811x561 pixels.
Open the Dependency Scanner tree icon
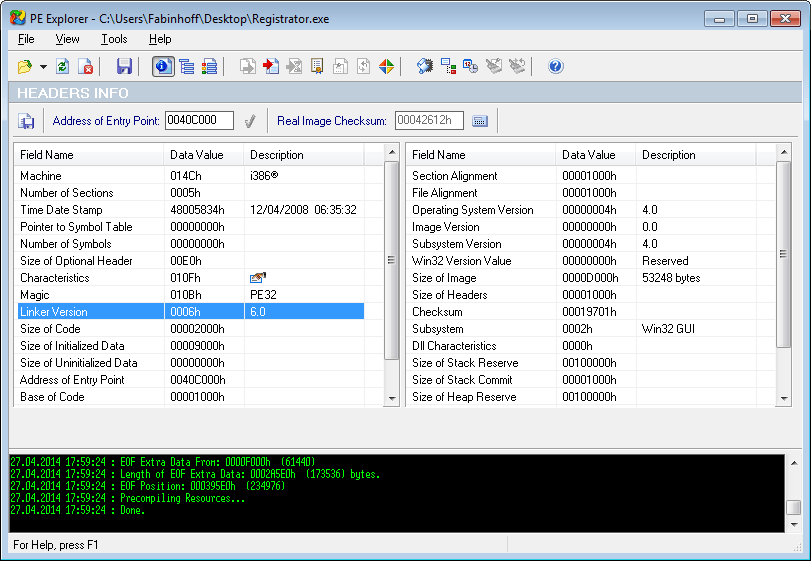click(x=448, y=66)
